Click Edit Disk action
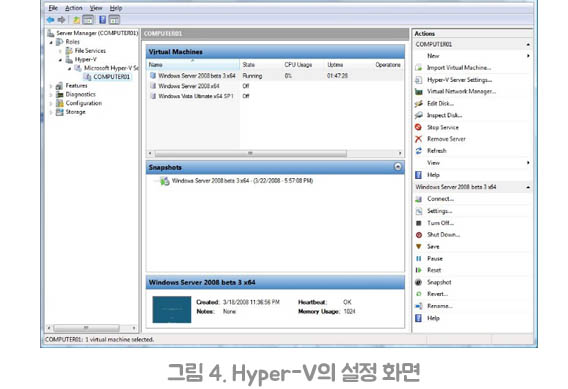Screen dimensions: 568x389 tap(440, 104)
